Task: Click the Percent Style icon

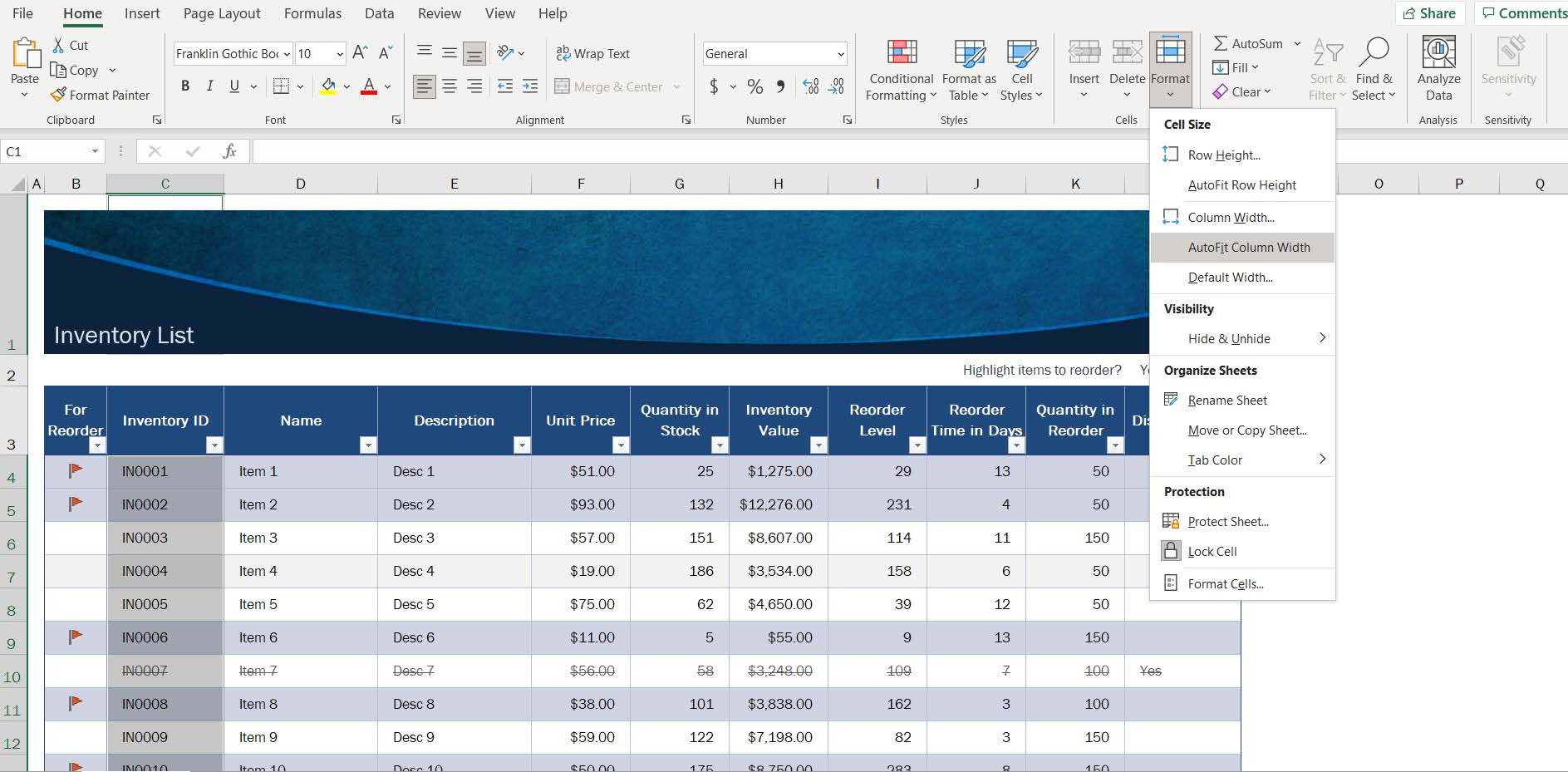Action: click(x=755, y=86)
